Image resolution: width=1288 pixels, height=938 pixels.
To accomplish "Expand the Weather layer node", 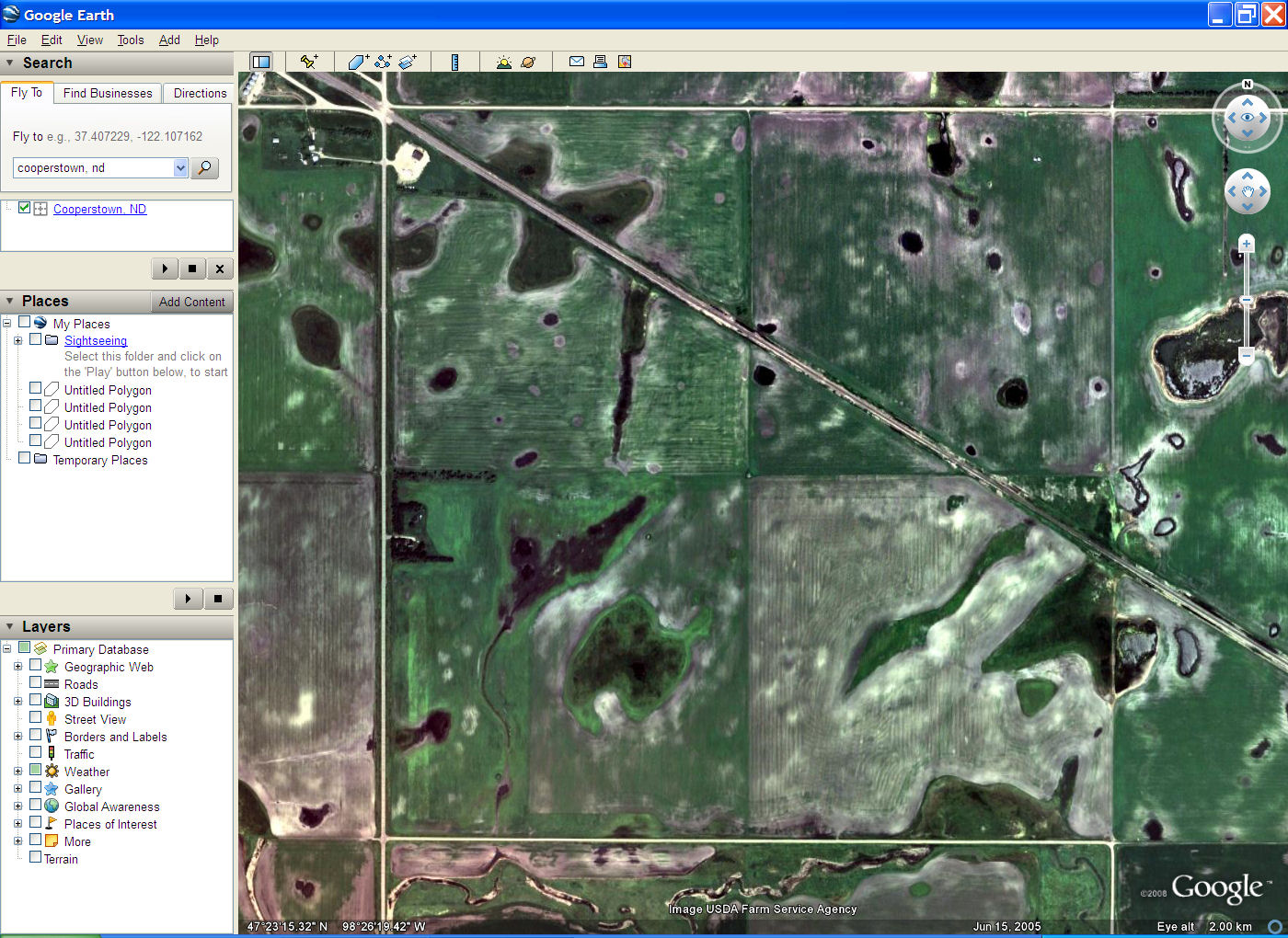I will pyautogui.click(x=17, y=771).
